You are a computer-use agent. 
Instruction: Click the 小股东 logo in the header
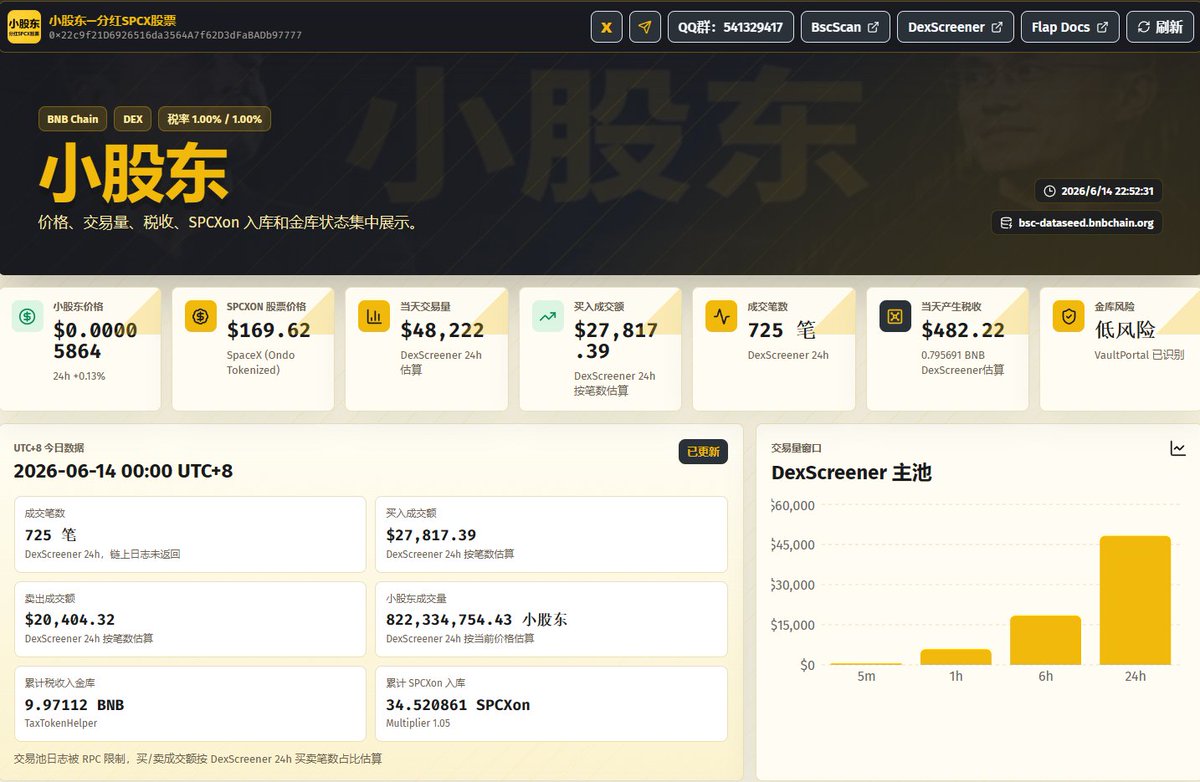pos(24,26)
